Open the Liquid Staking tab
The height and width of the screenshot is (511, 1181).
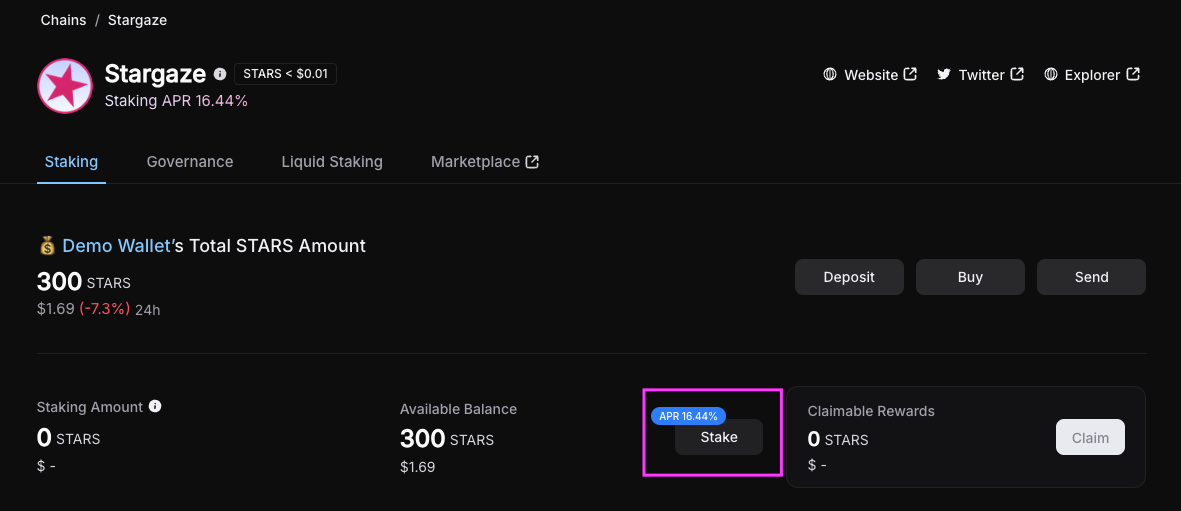332,162
